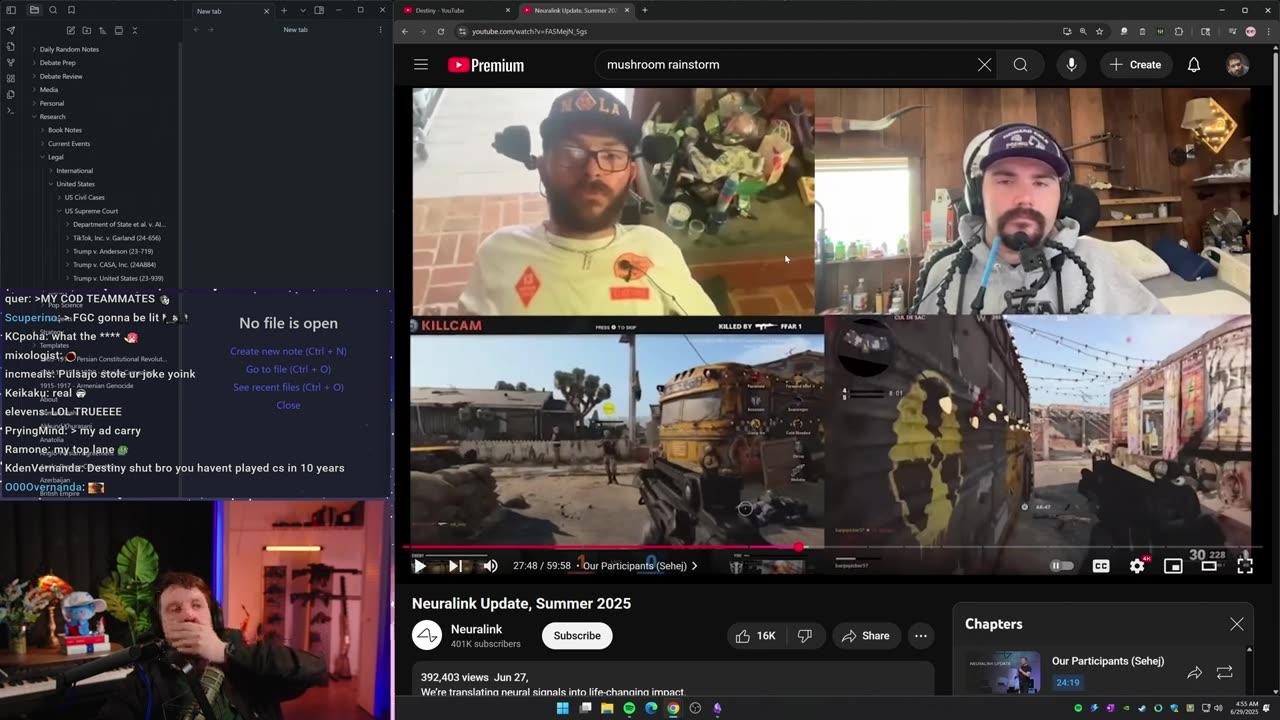
Task: Go to YouTube Premium home logo
Action: tap(486, 65)
